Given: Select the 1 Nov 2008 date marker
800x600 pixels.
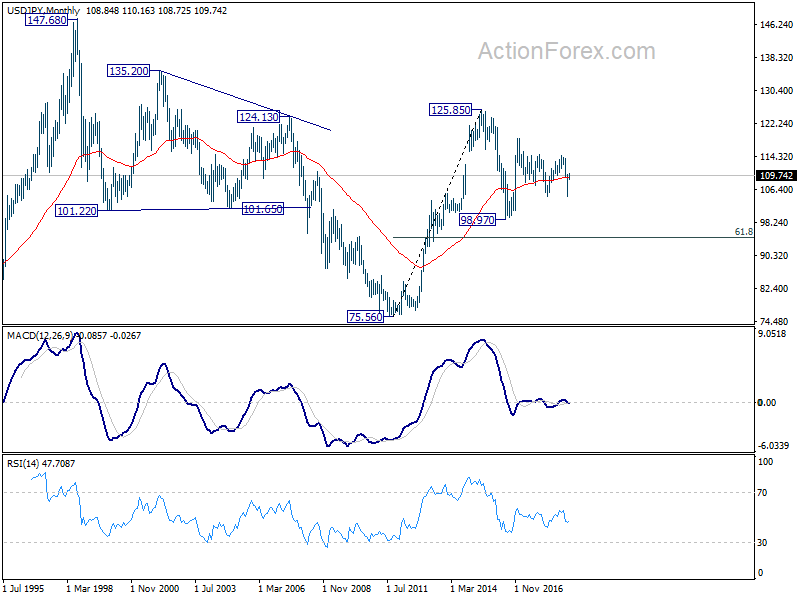Looking at the screenshot, I should click(x=346, y=588).
